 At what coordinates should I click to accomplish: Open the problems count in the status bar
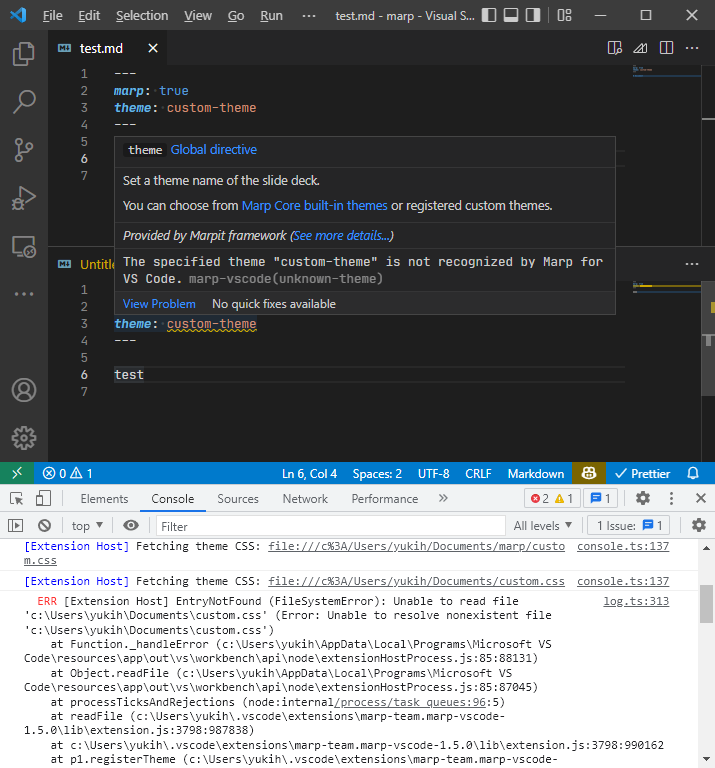coord(67,473)
